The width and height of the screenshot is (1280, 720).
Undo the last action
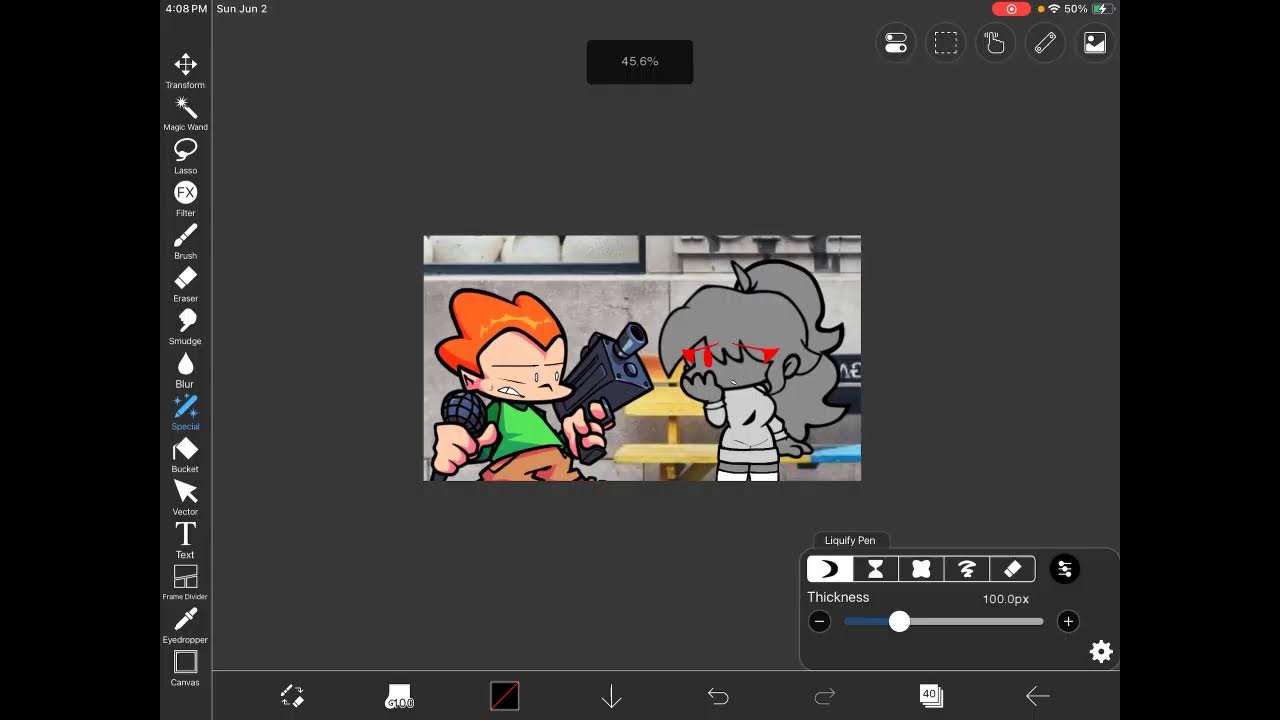point(718,696)
